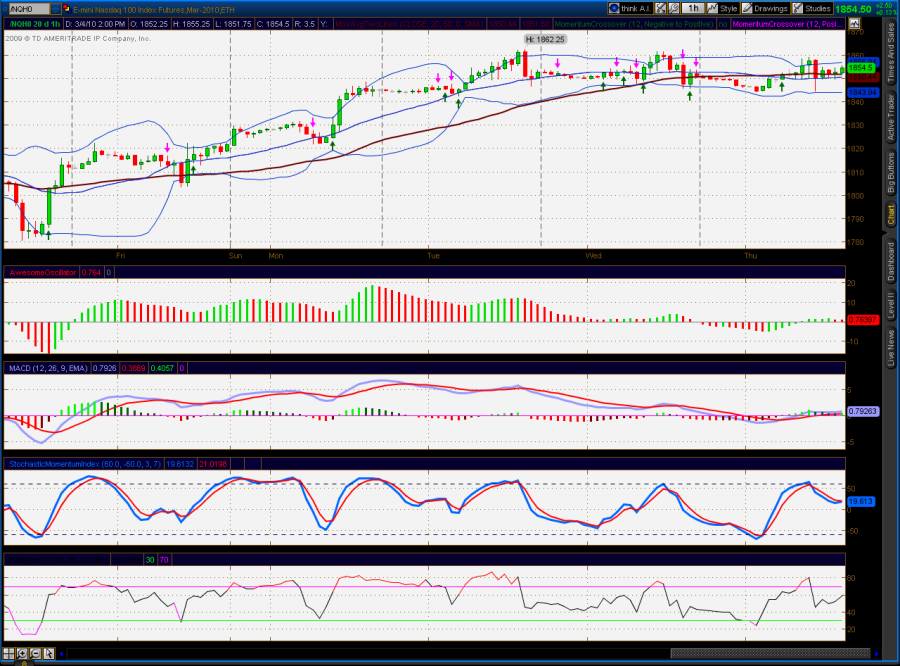
Task: Click the AwesomeOscillator study label
Action: pos(42,272)
